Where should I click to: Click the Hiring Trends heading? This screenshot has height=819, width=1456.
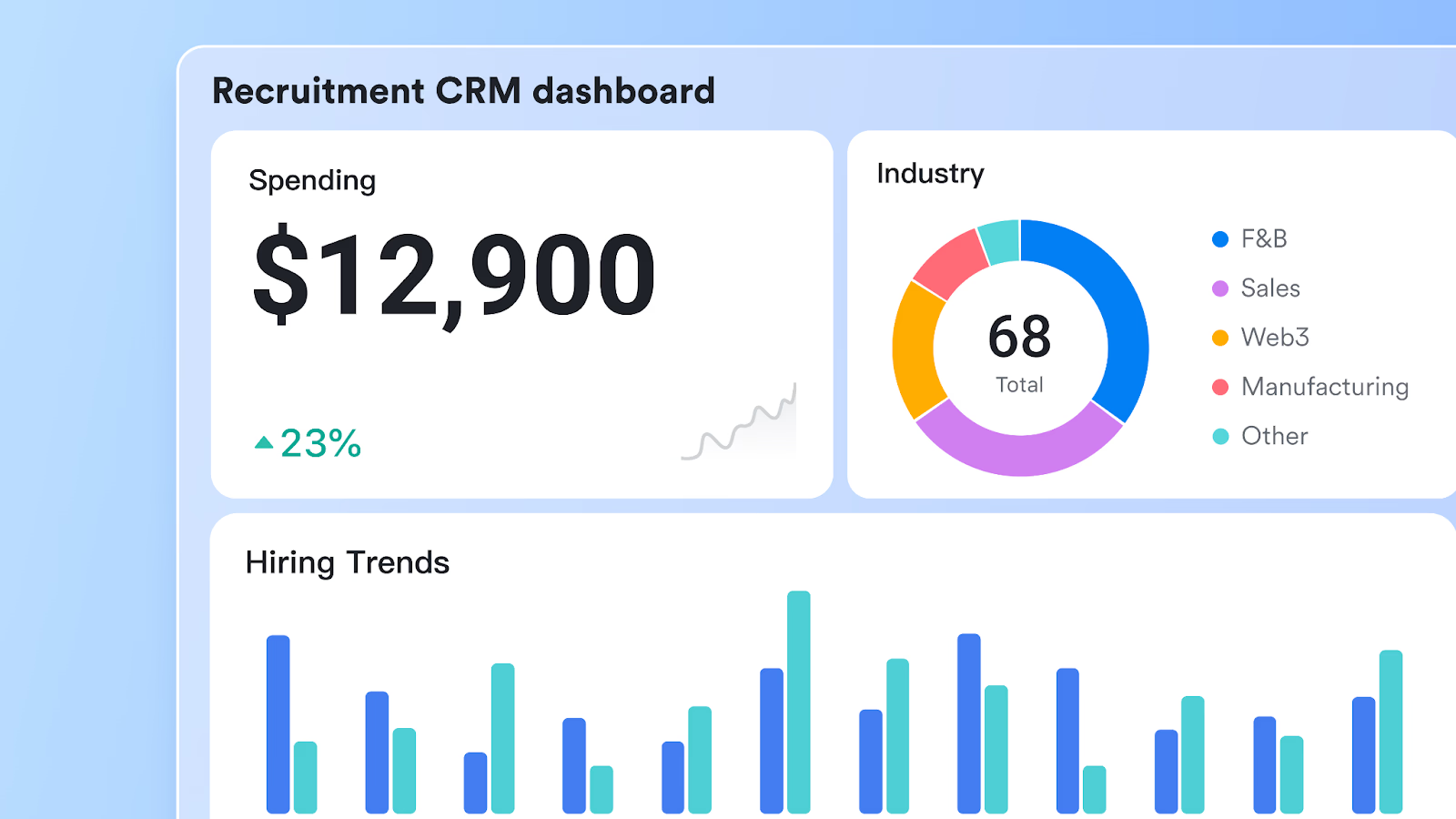coord(348,562)
